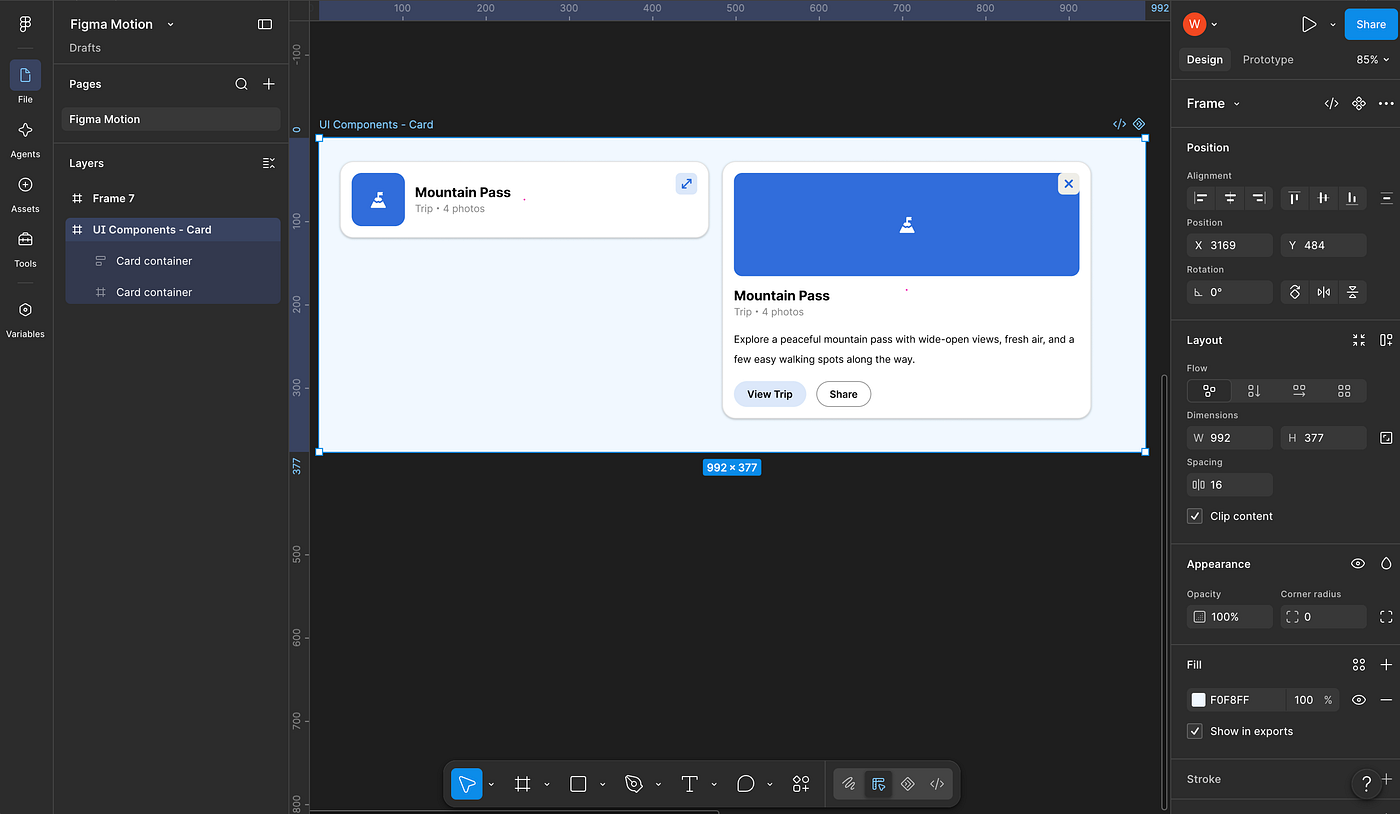Align horizontal centers icon
Screen dimensions: 1400x814
1230,198
